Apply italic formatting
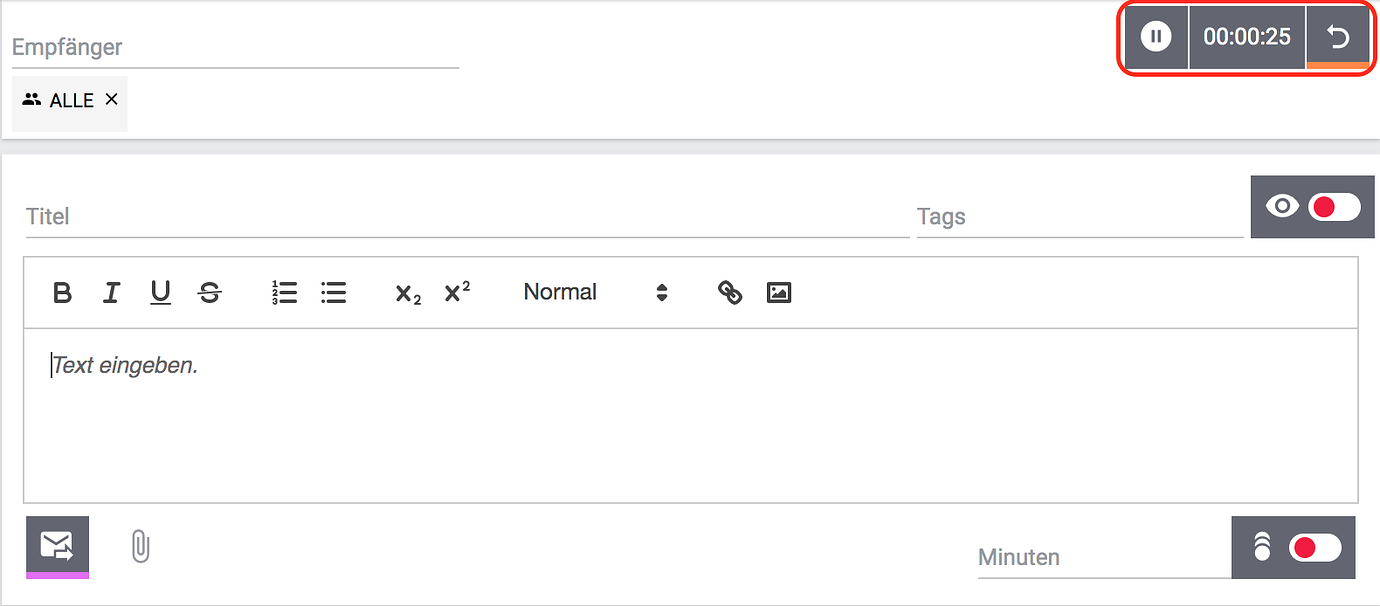 [x=111, y=293]
